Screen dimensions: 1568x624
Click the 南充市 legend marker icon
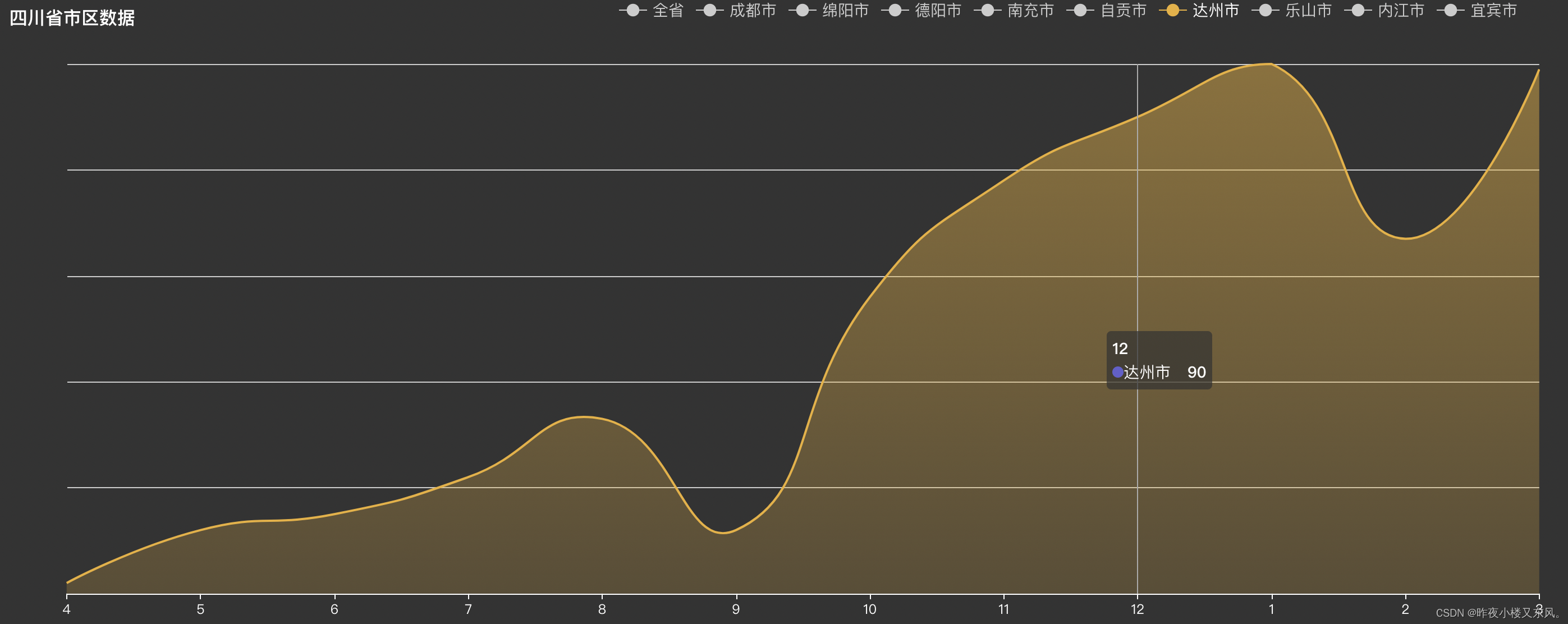click(x=987, y=10)
